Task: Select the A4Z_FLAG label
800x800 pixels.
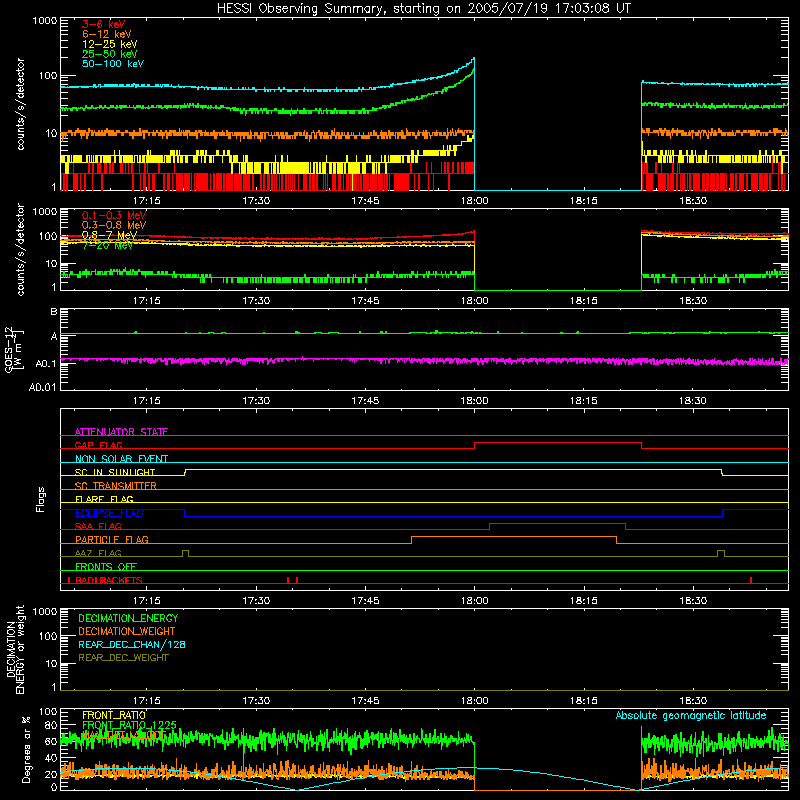Action: coord(98,553)
